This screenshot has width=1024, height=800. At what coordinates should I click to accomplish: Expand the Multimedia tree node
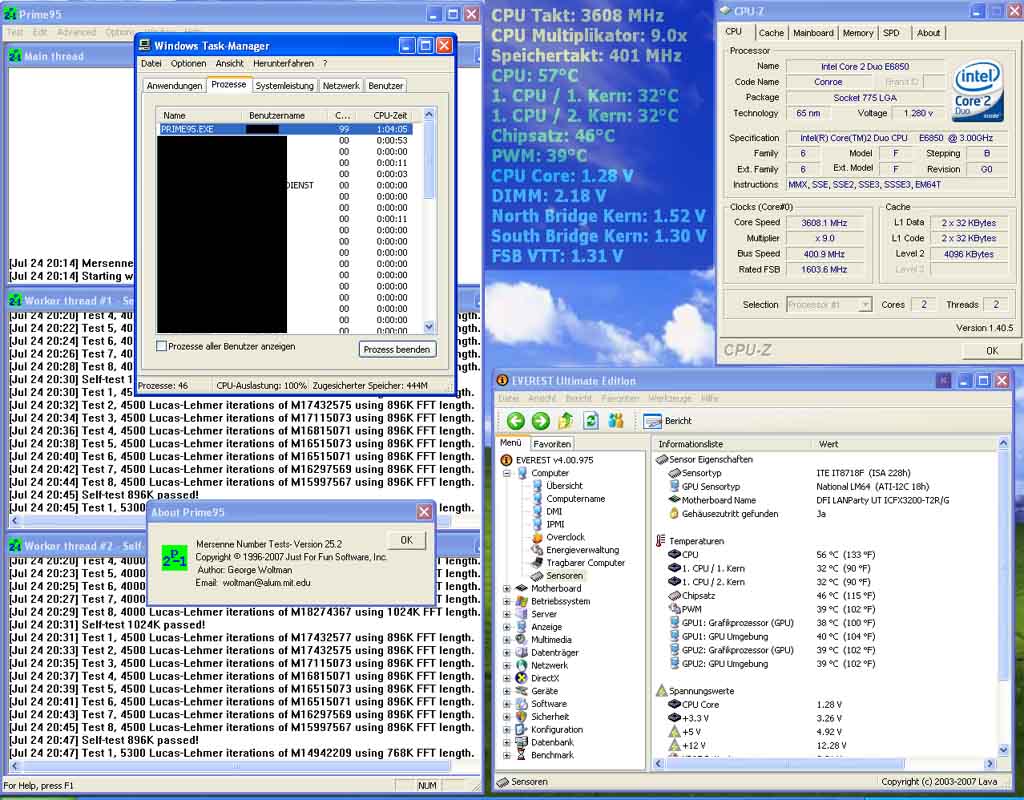click(x=507, y=640)
